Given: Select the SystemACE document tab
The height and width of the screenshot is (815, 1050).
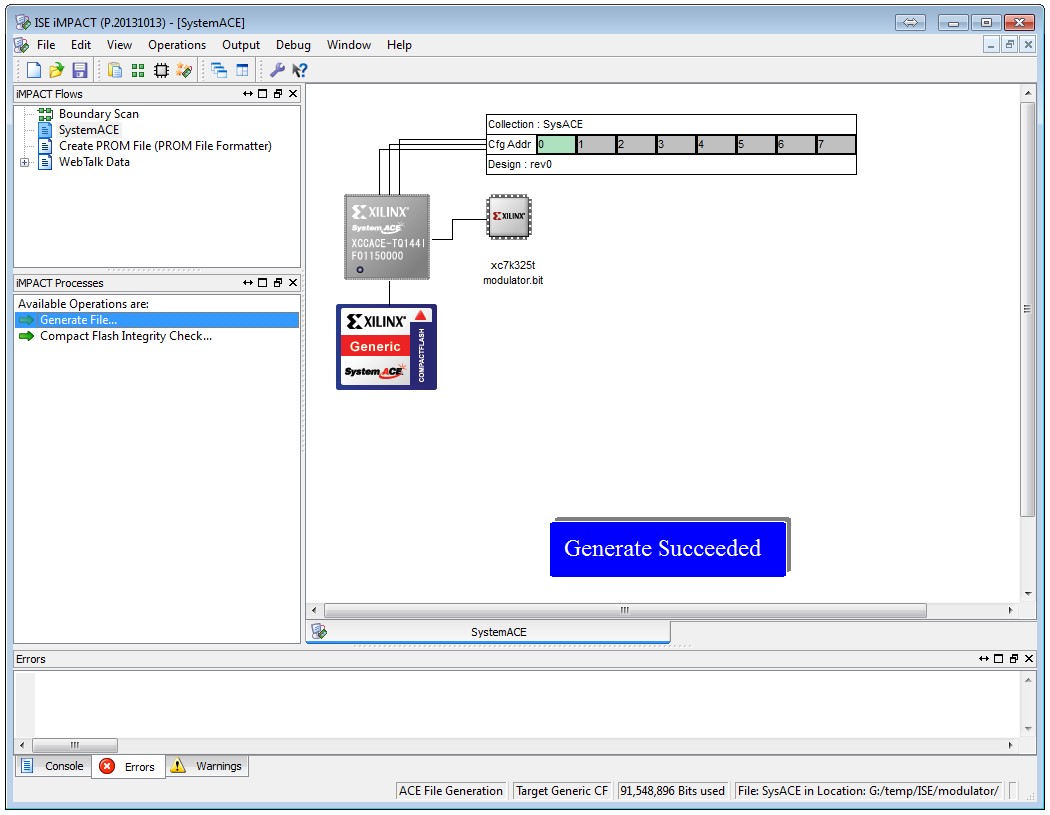Looking at the screenshot, I should 488,632.
